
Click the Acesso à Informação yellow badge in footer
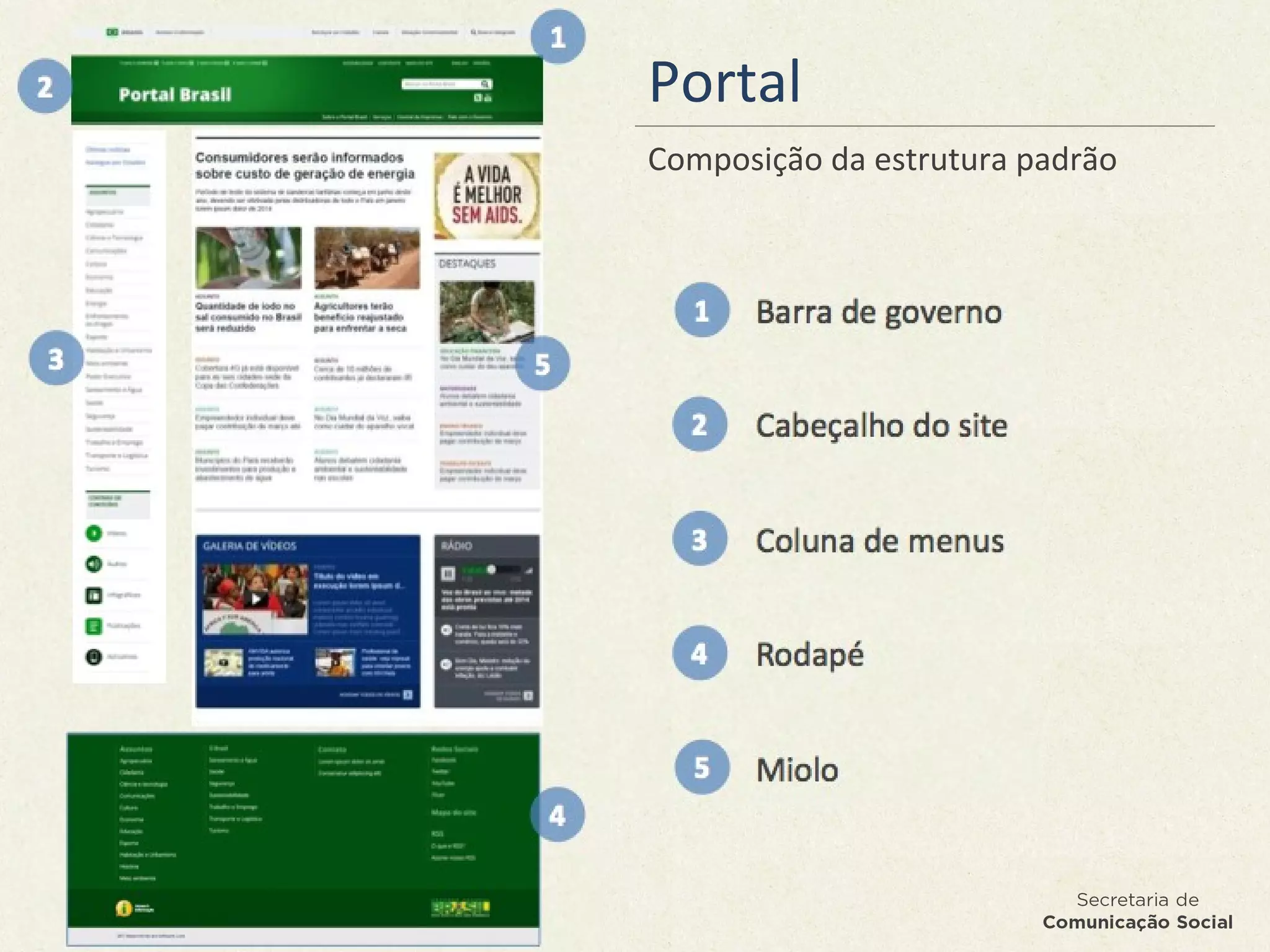coord(135,909)
